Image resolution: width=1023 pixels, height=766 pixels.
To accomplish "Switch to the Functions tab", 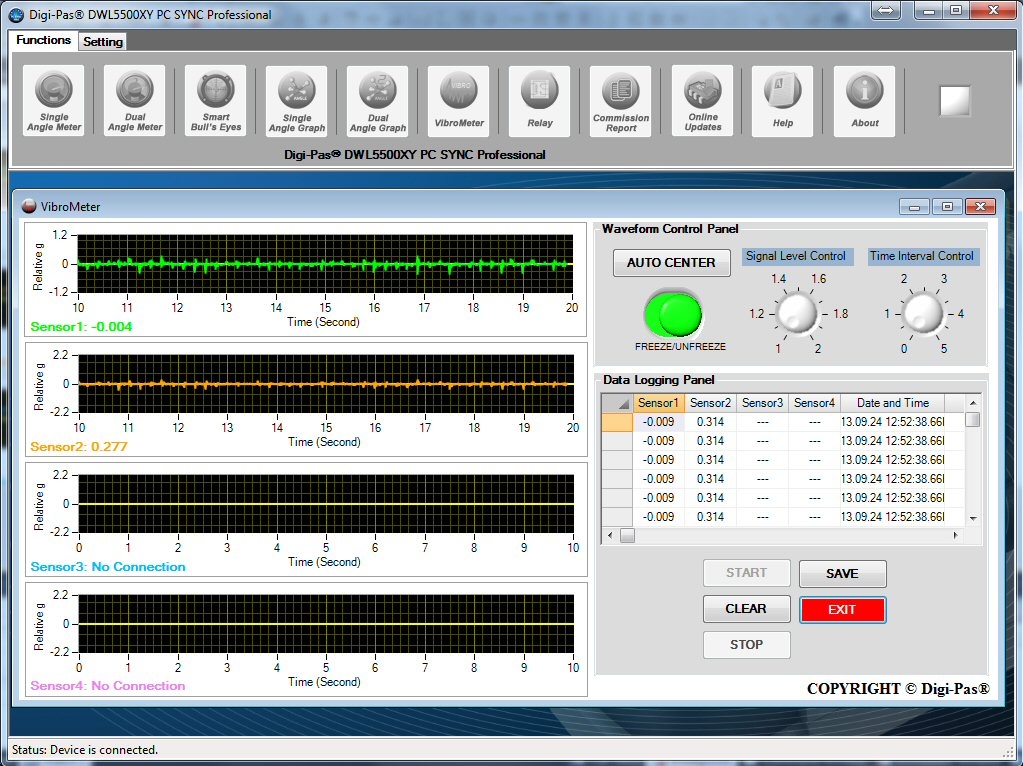I will [43, 40].
